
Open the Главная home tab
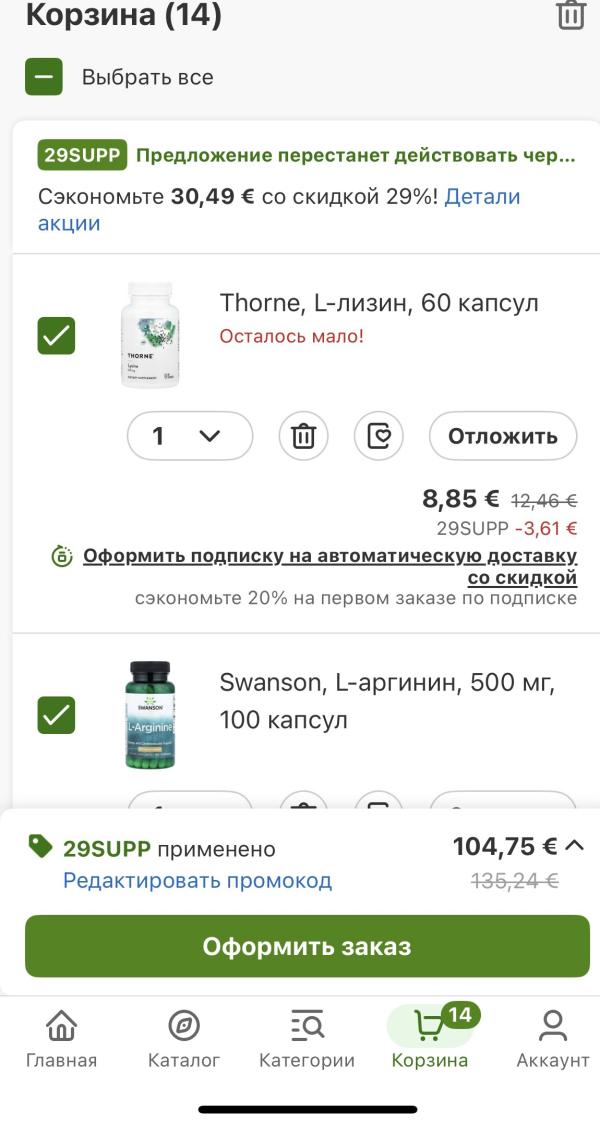(x=61, y=1038)
